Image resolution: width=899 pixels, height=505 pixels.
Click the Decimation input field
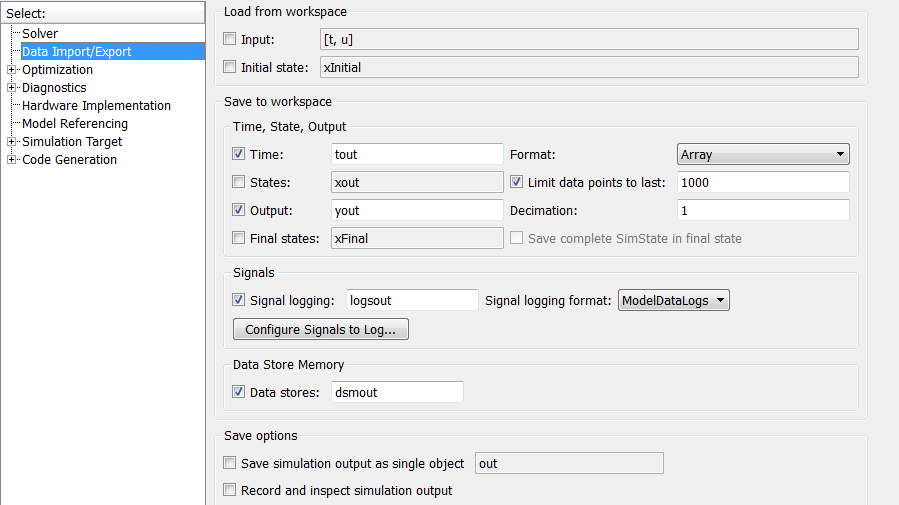pos(763,211)
